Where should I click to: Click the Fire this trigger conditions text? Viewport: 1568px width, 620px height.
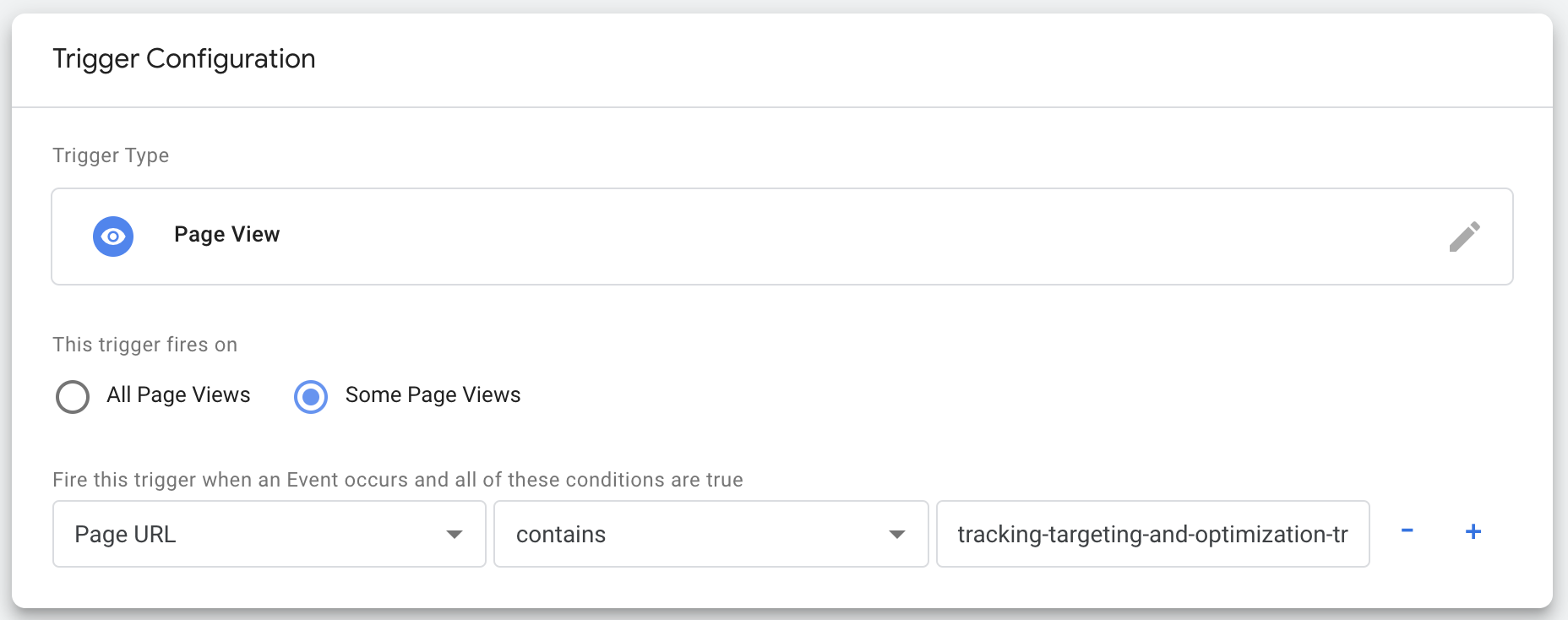tap(398, 480)
